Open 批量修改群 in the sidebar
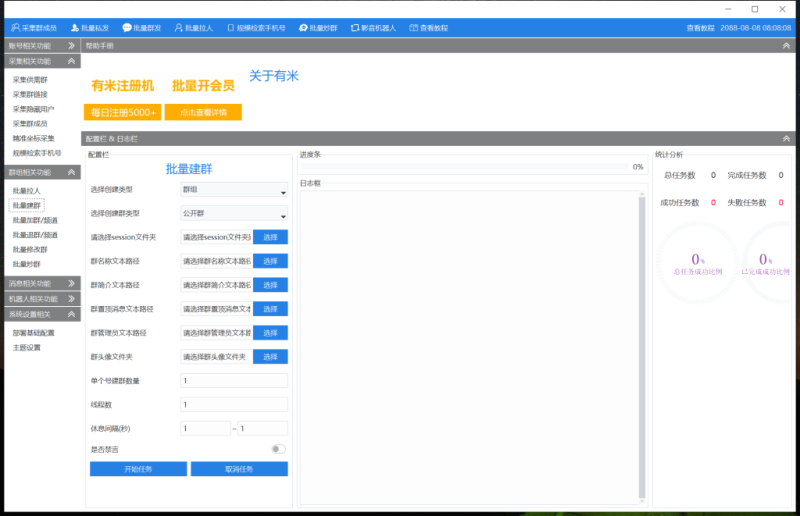Screen dimensions: 800x516 tap(30, 250)
